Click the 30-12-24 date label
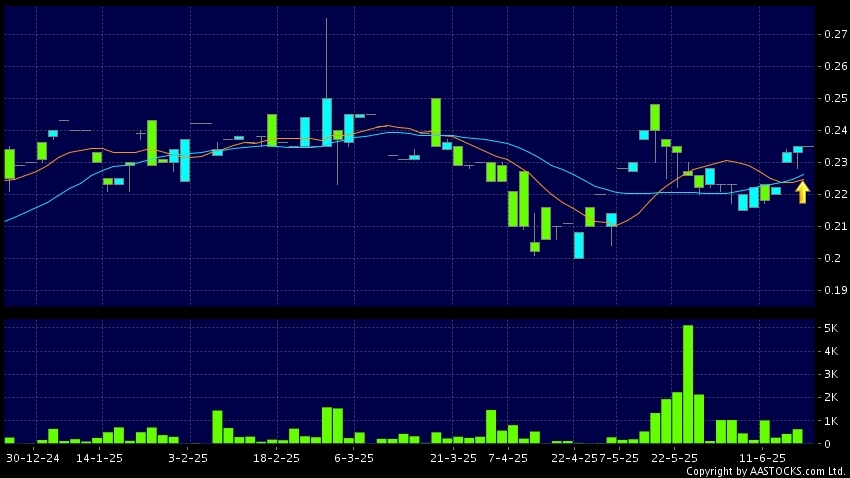 [x=33, y=458]
